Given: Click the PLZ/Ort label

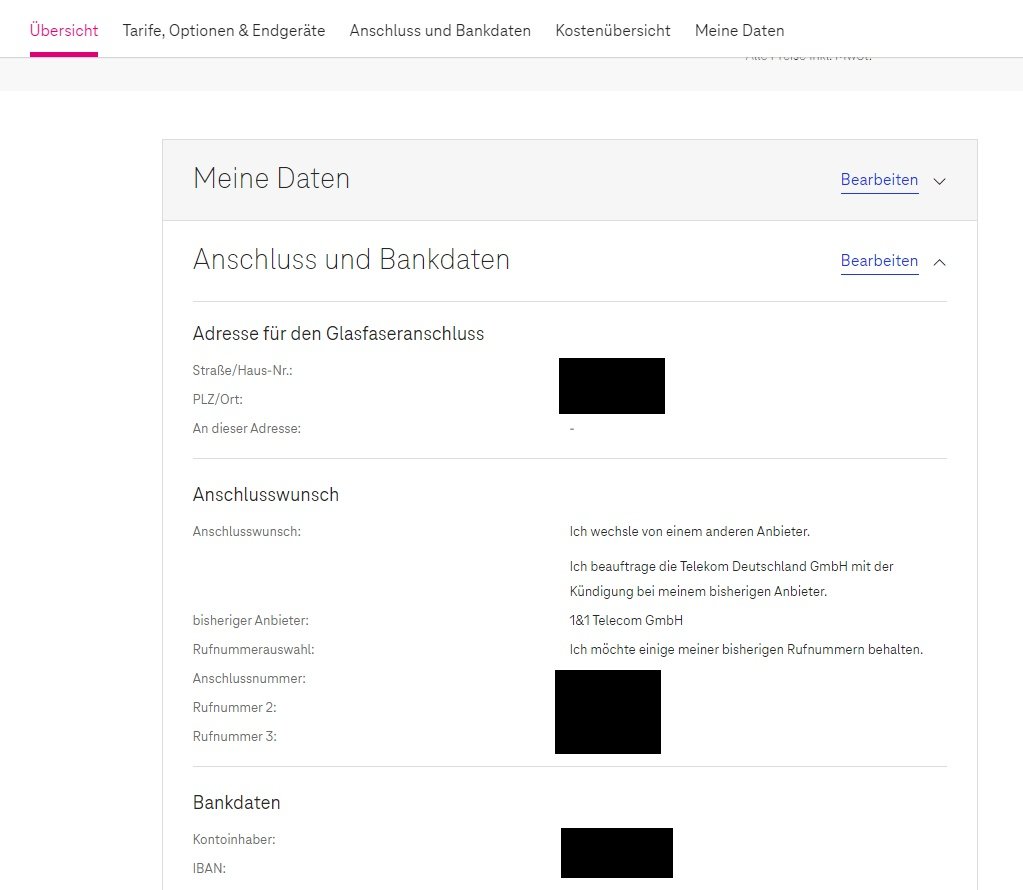Looking at the screenshot, I should [x=217, y=399].
